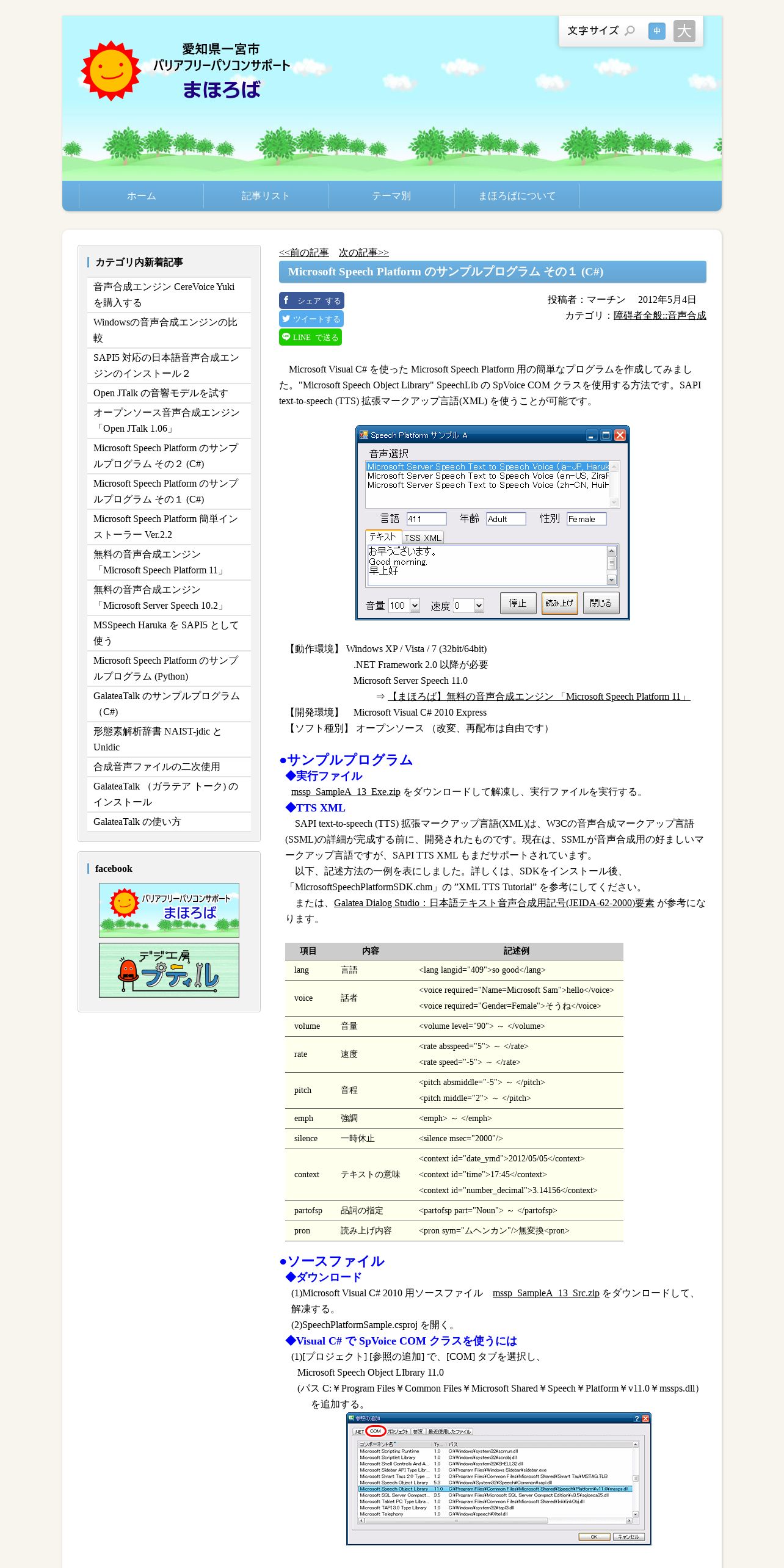This screenshot has width=784, height=1568.
Task: Open 形態素解析辞書 NAIST-jdic と Unidic
Action: coord(169,739)
